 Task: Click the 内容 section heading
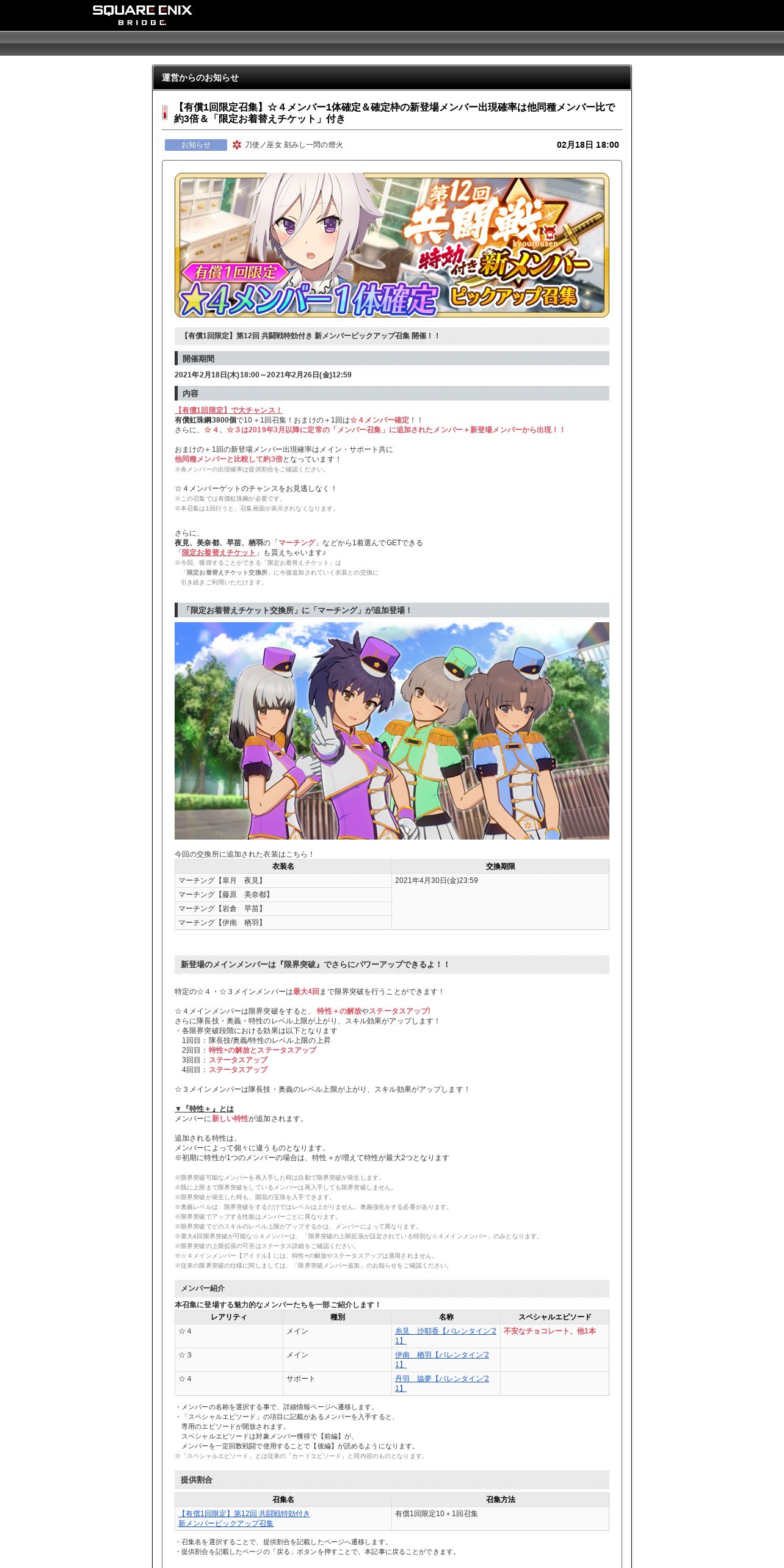coord(391,393)
